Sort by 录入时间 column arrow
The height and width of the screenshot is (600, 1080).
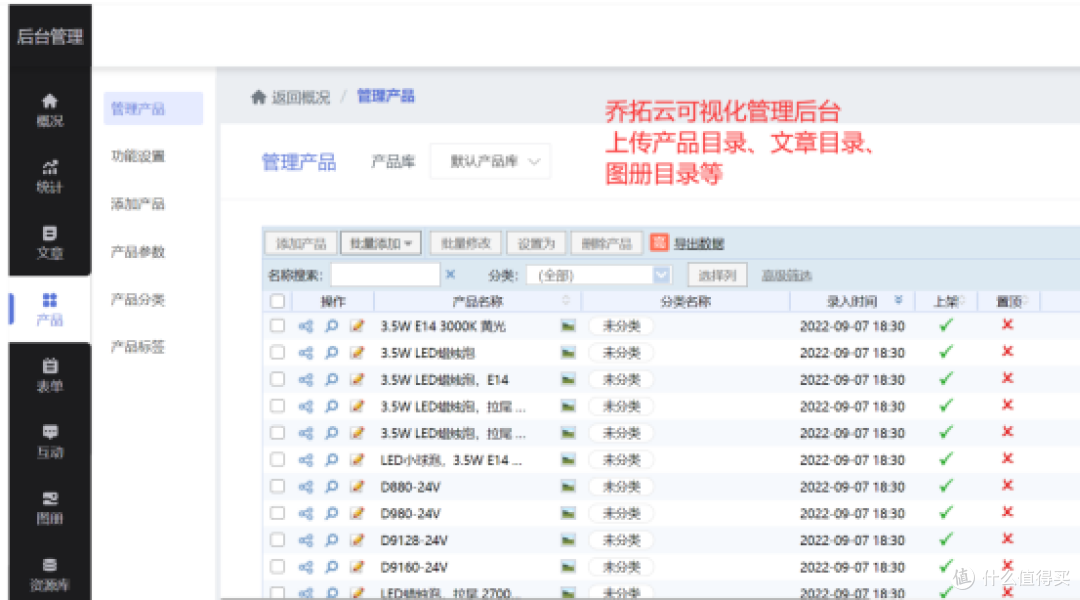click(x=898, y=300)
